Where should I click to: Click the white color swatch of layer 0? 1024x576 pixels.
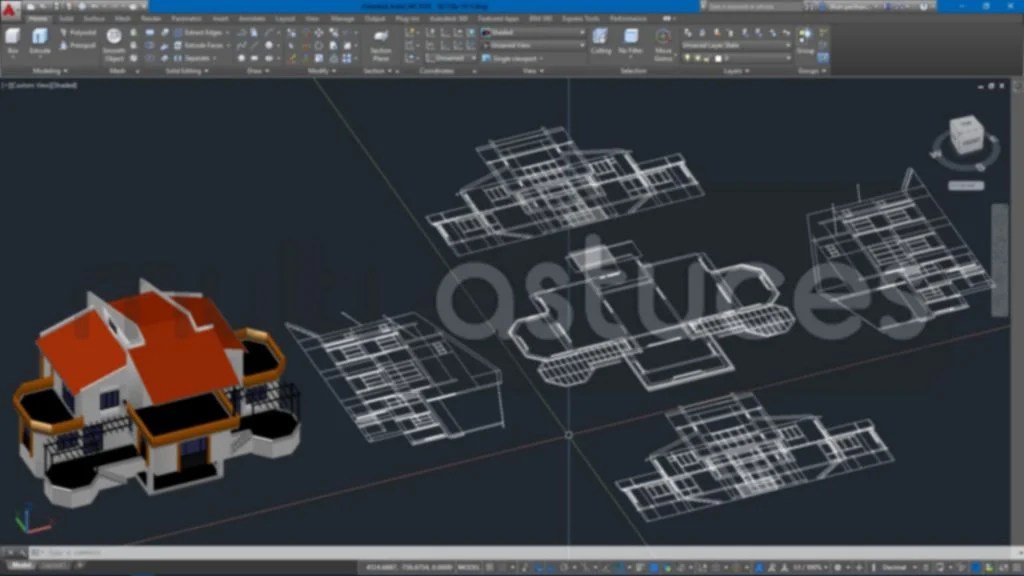tap(718, 58)
